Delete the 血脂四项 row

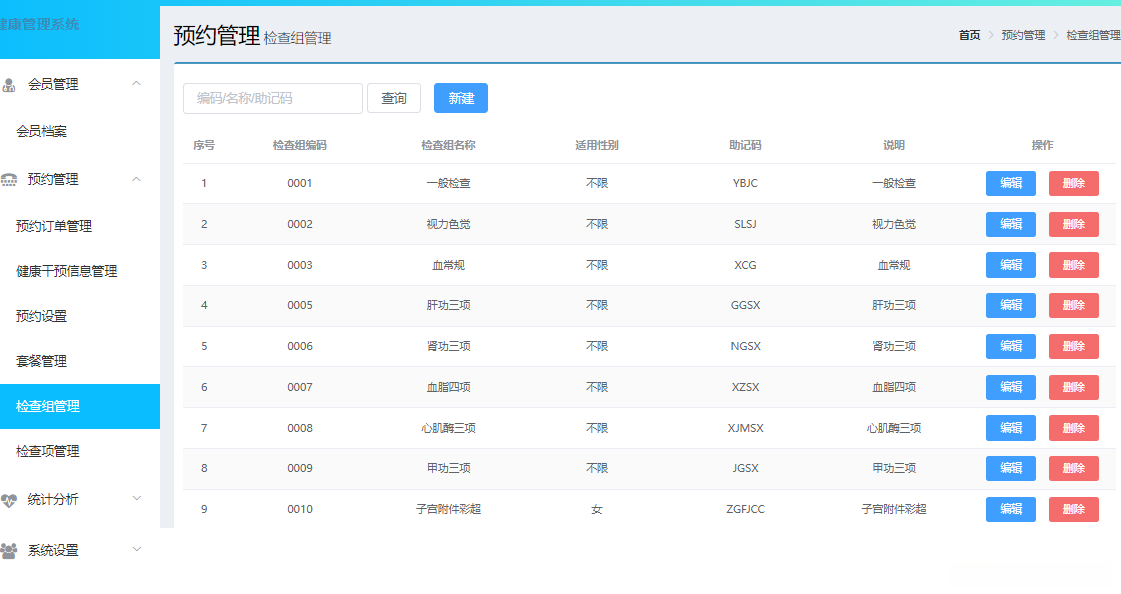pos(1074,387)
